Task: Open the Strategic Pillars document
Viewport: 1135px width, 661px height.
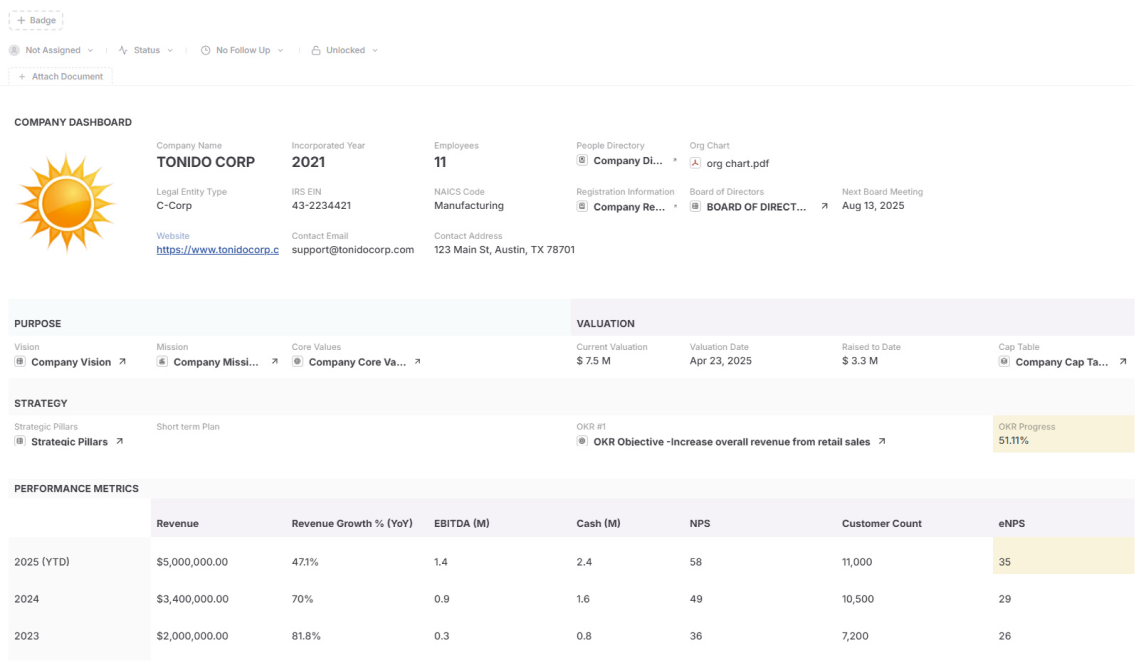Action: pyautogui.click(x=69, y=442)
